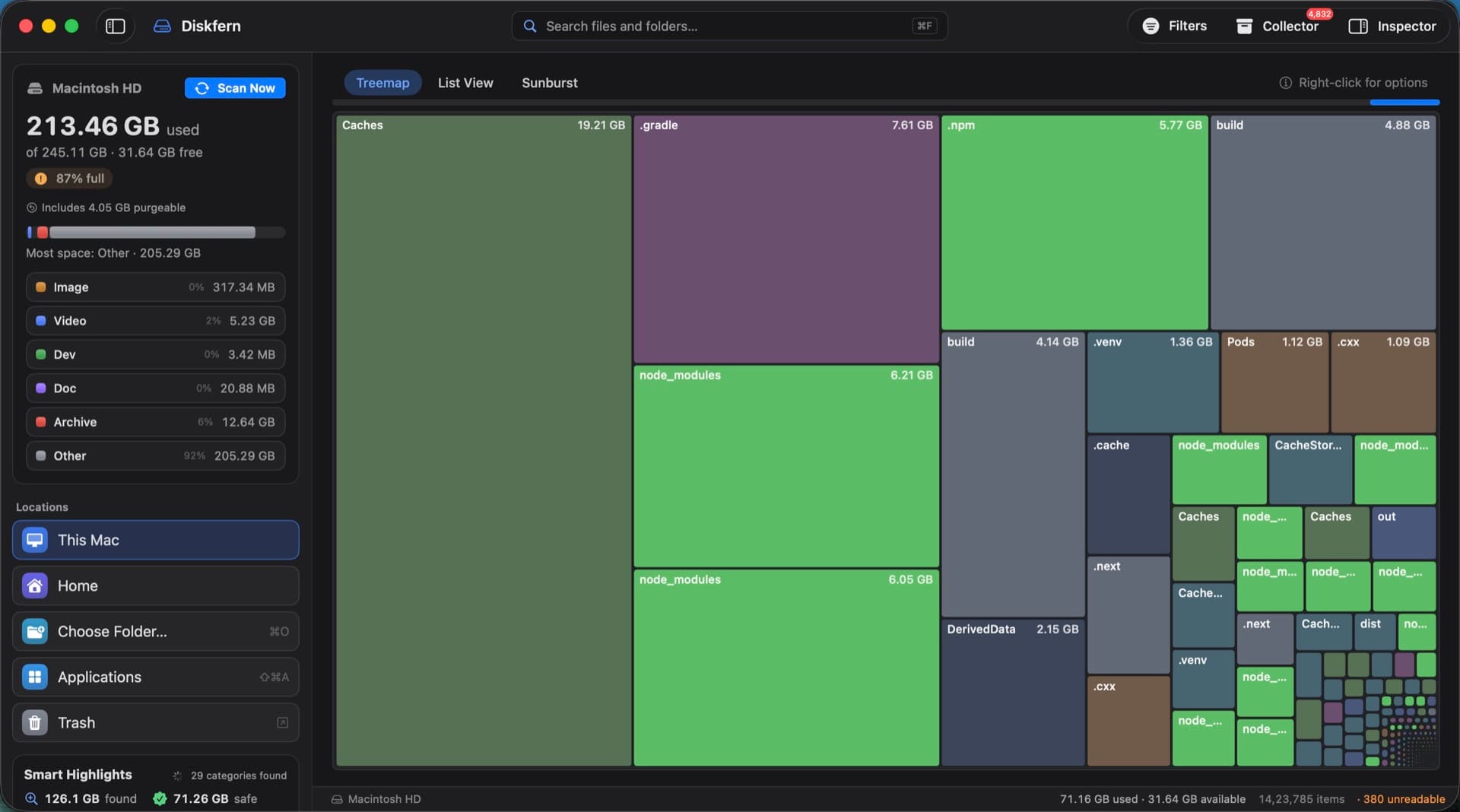Switch to the Sunburst tab
The width and height of the screenshot is (1460, 812).
click(549, 83)
